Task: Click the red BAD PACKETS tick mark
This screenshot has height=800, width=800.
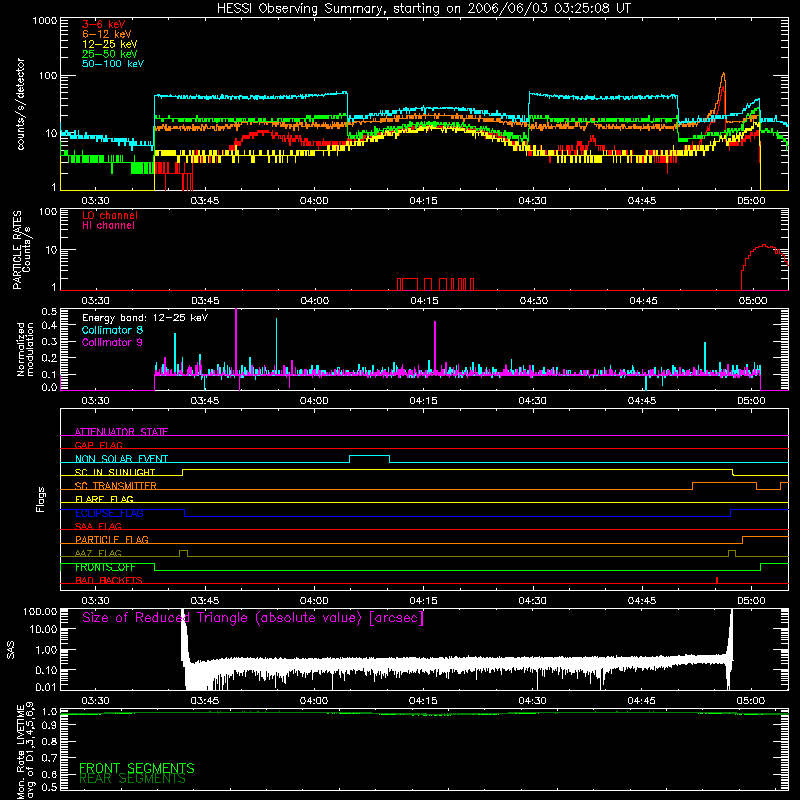Action: click(717, 580)
